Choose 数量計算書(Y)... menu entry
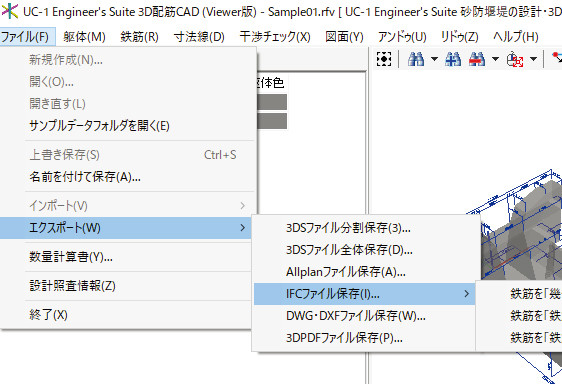 click(x=71, y=257)
